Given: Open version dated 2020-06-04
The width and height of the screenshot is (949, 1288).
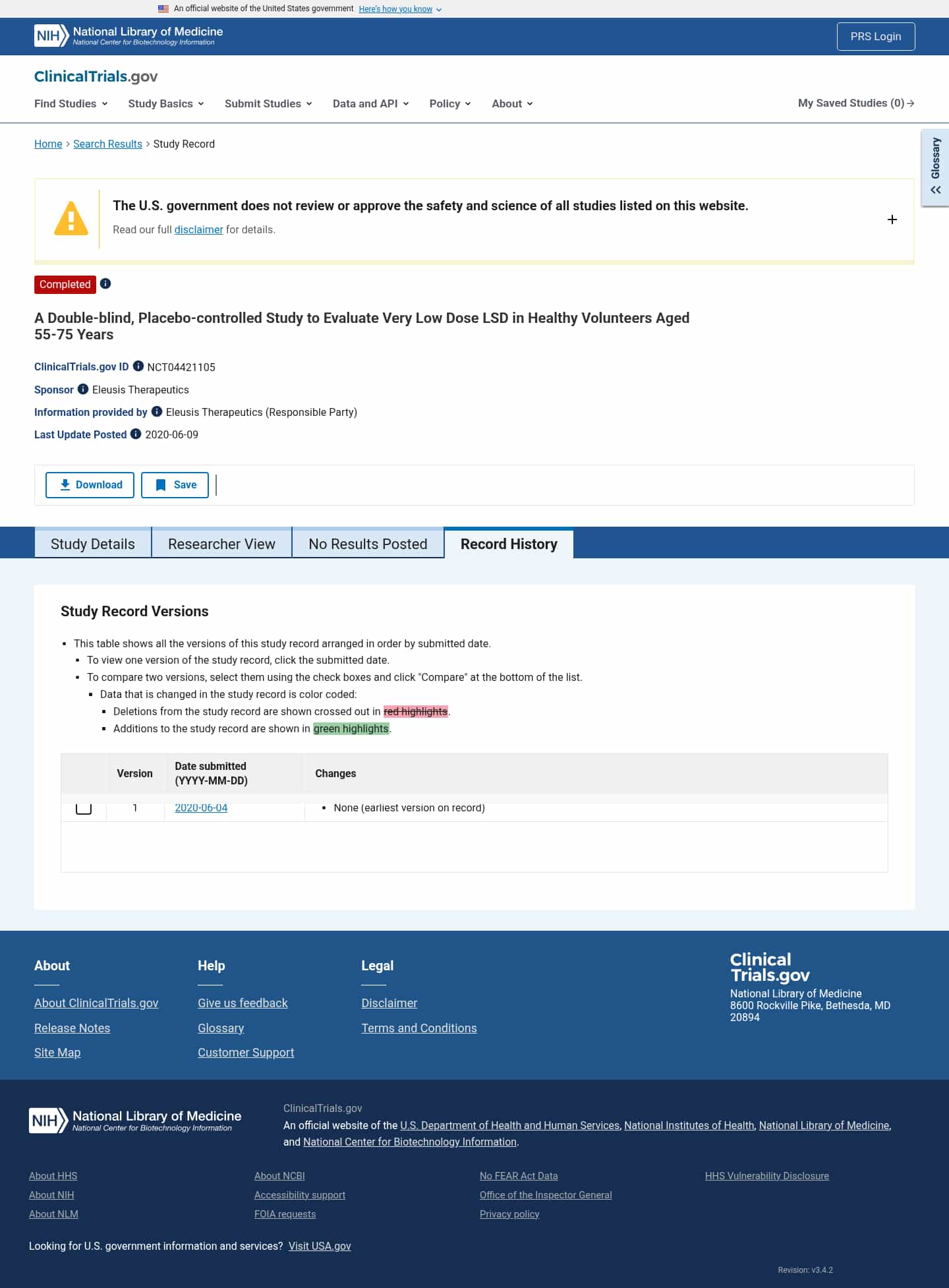Looking at the screenshot, I should pyautogui.click(x=201, y=807).
